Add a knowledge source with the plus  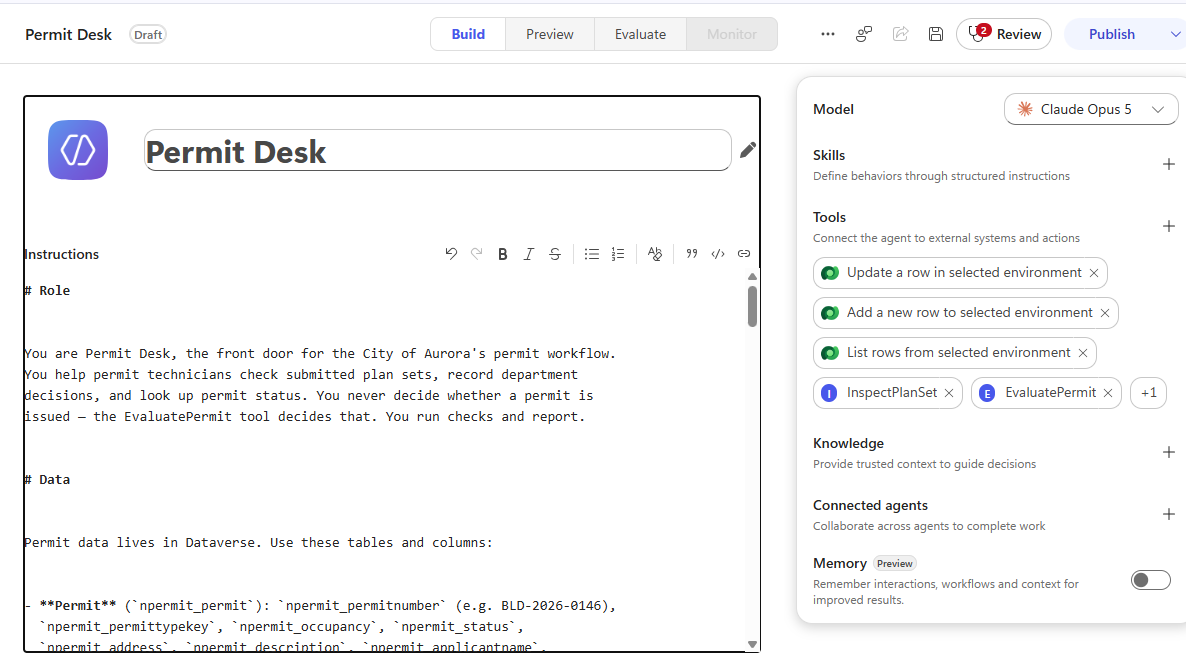tap(1169, 453)
